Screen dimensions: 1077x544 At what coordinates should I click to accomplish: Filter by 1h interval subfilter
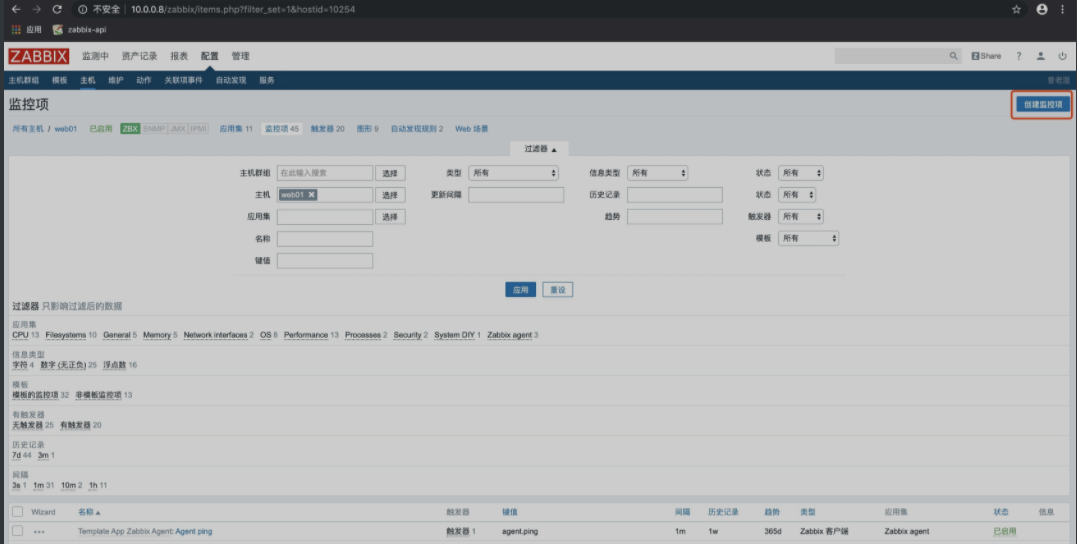pos(93,485)
